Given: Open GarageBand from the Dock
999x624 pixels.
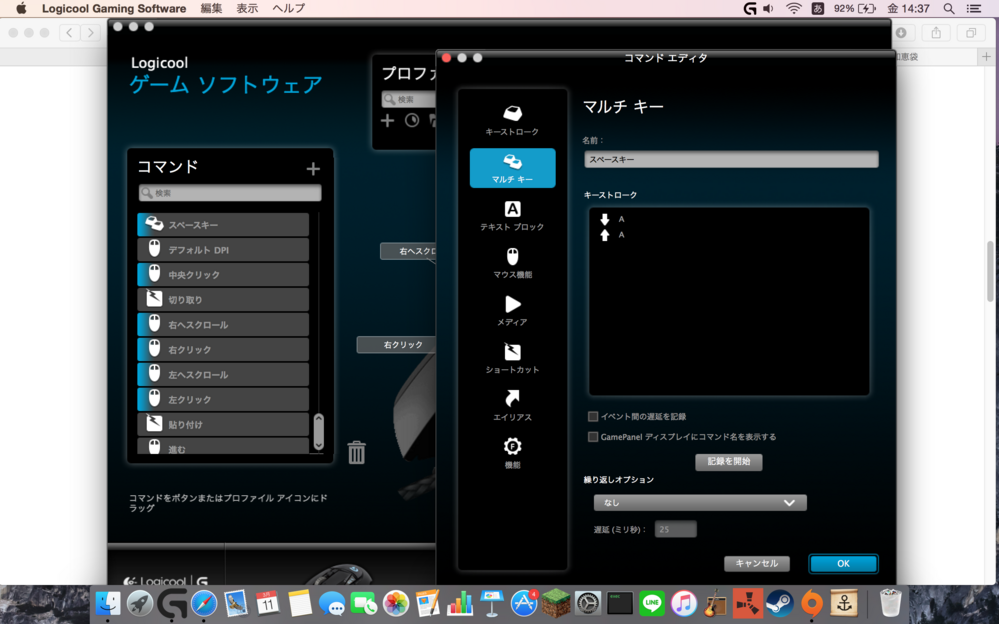Looking at the screenshot, I should (715, 603).
